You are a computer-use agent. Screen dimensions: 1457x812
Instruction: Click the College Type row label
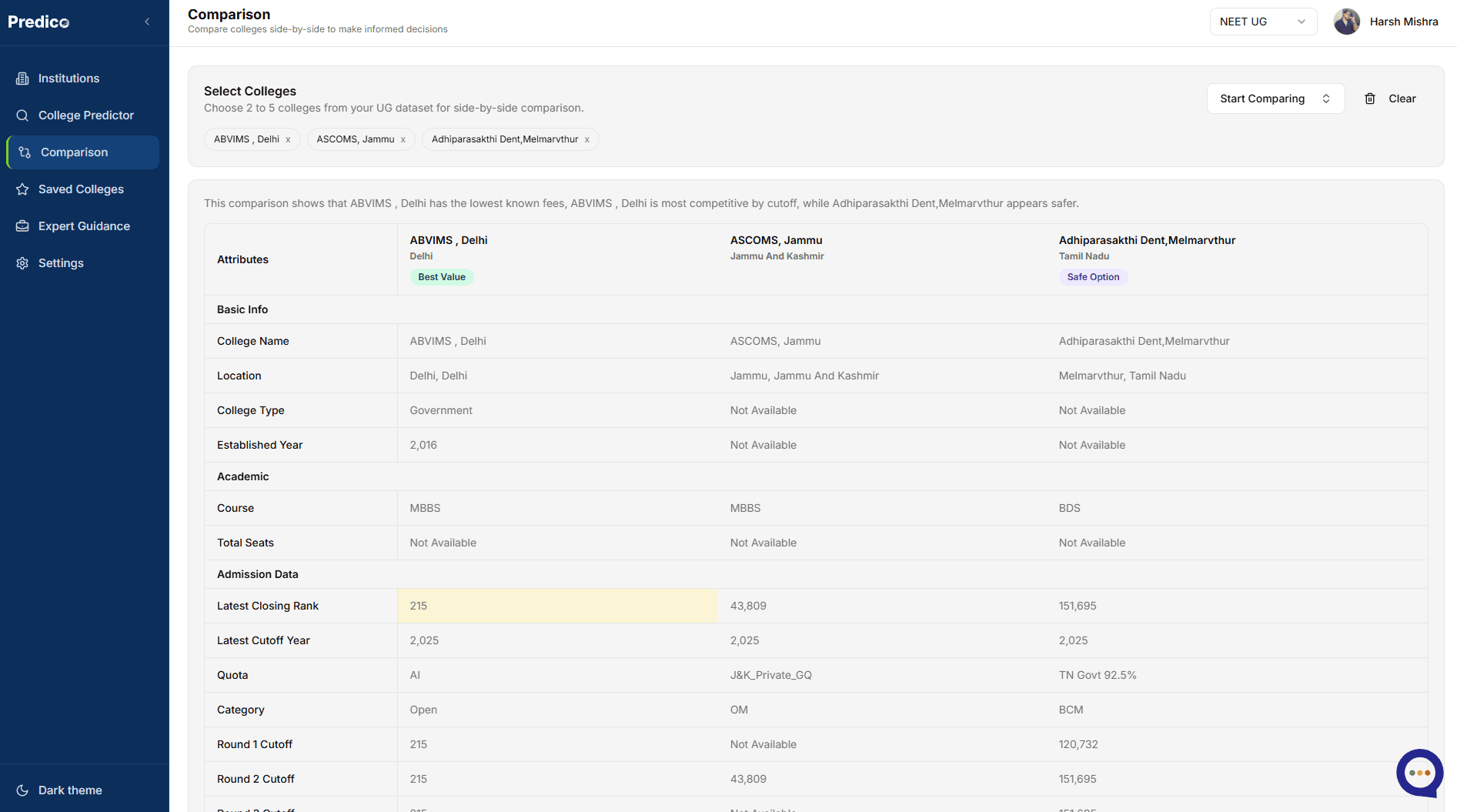tap(251, 410)
